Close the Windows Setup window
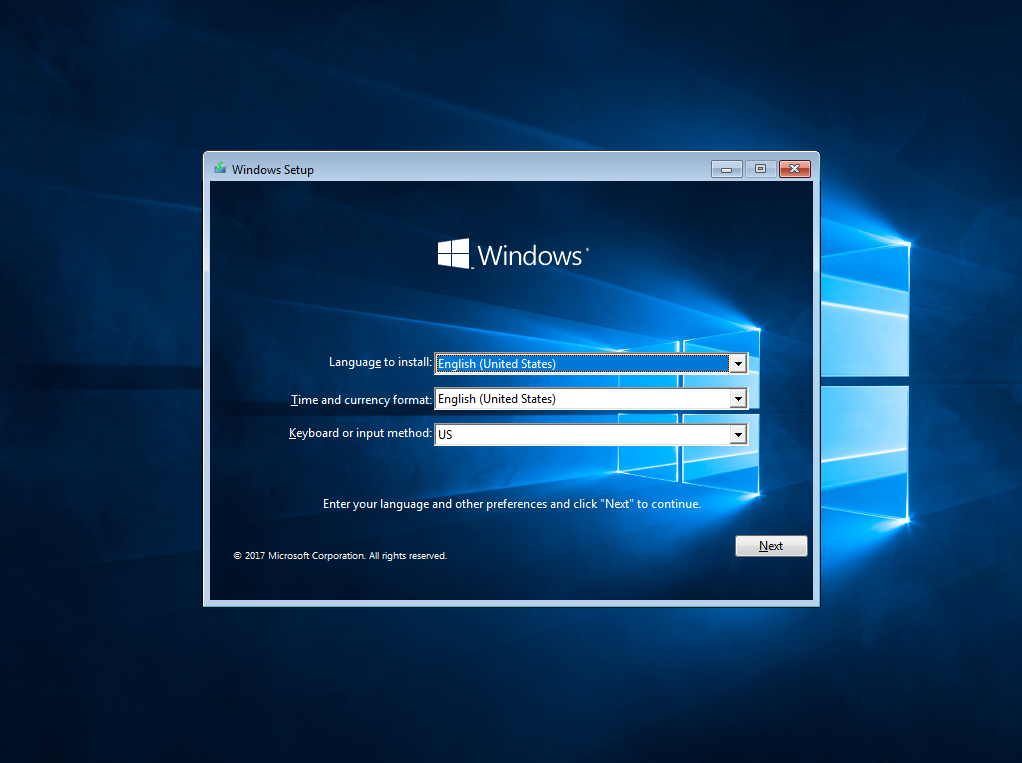1022x763 pixels. tap(795, 169)
